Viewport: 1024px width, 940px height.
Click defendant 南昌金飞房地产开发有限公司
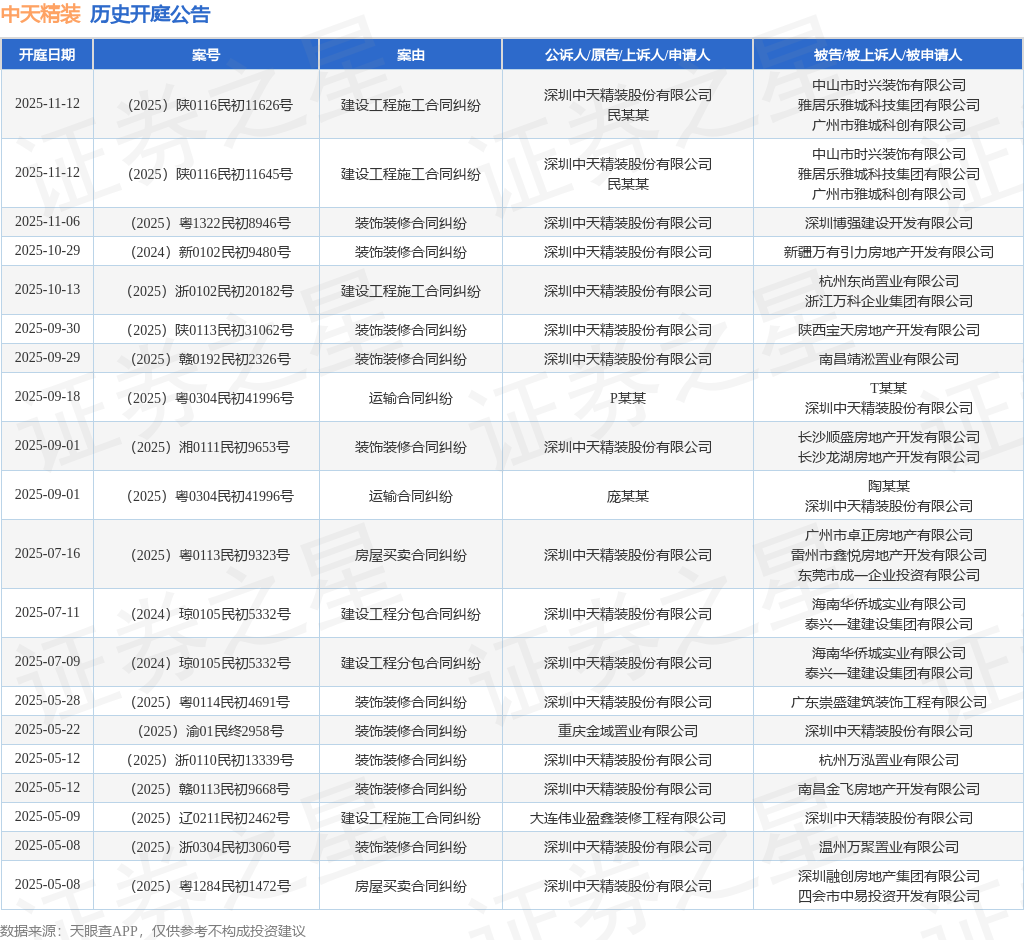point(888,789)
